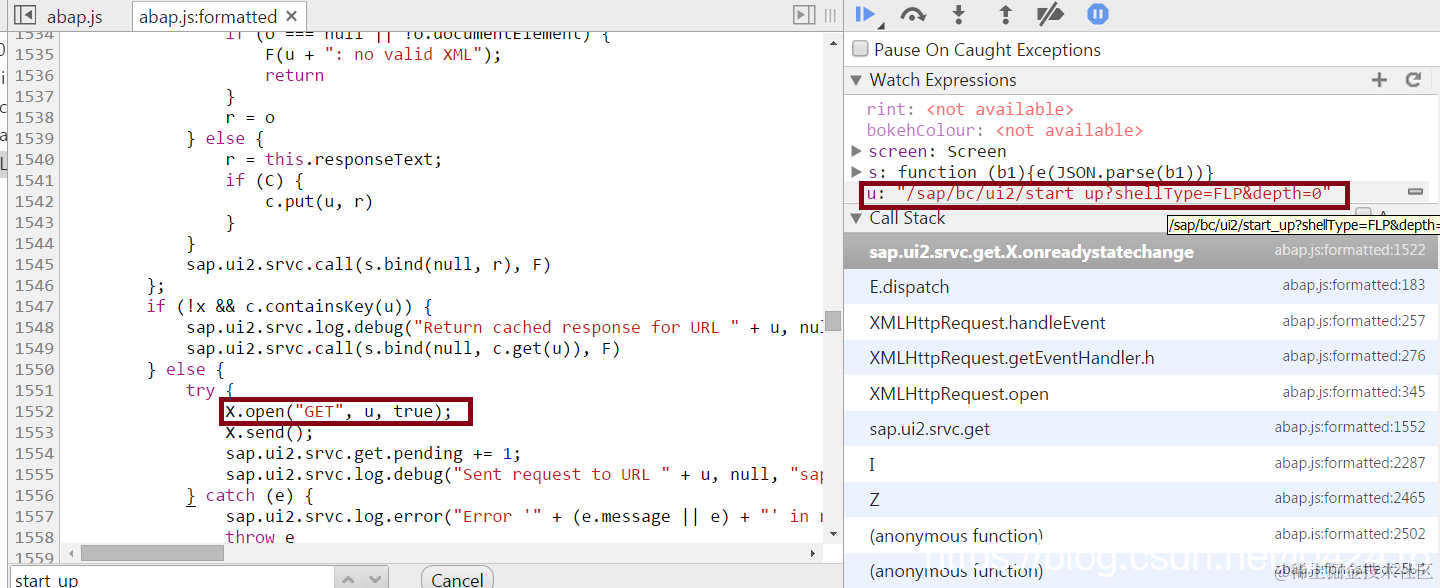Set breakpoint on line 1552
The image size is (1440, 588).
point(34,411)
